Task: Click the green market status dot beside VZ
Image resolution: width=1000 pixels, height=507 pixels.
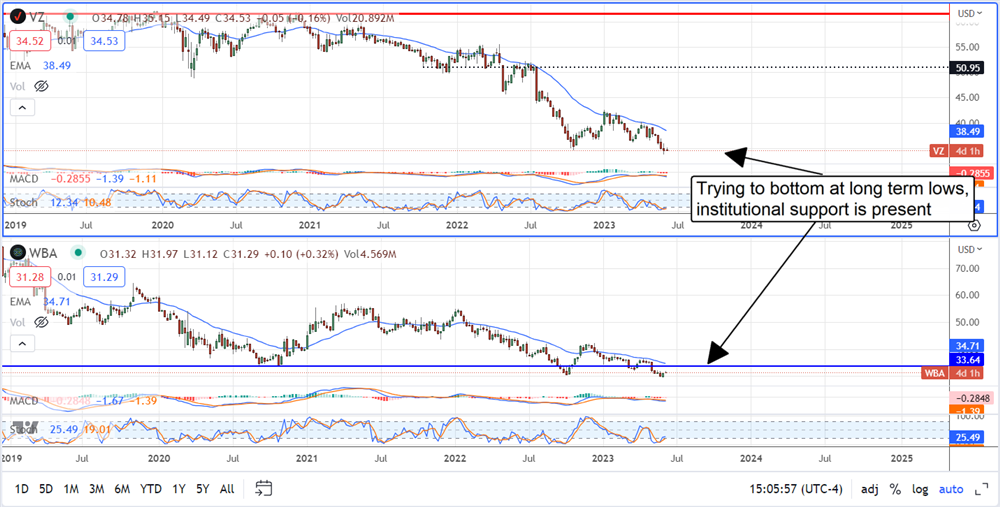Action: click(x=70, y=17)
